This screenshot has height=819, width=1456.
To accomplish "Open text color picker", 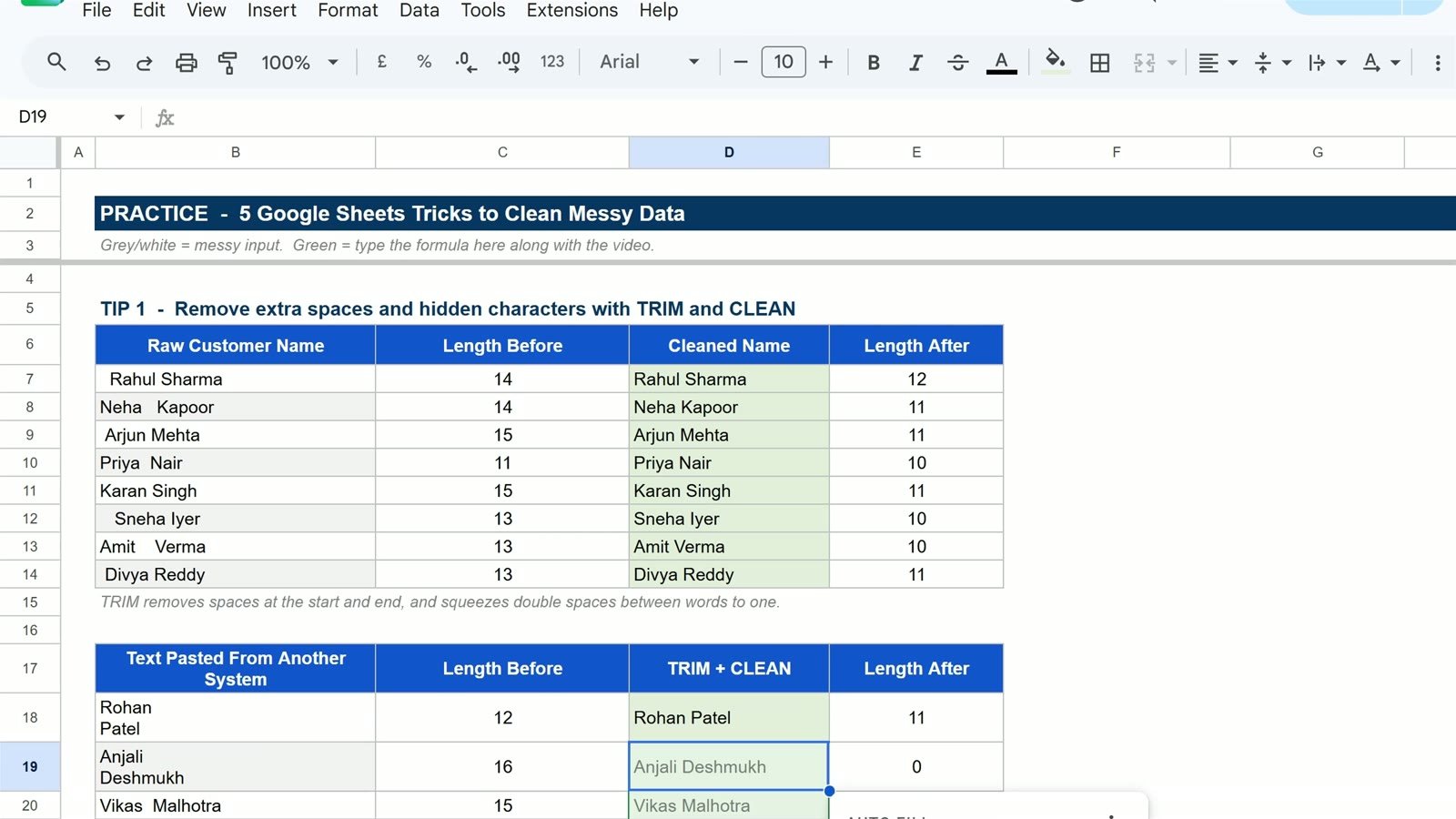I will click(x=1001, y=62).
